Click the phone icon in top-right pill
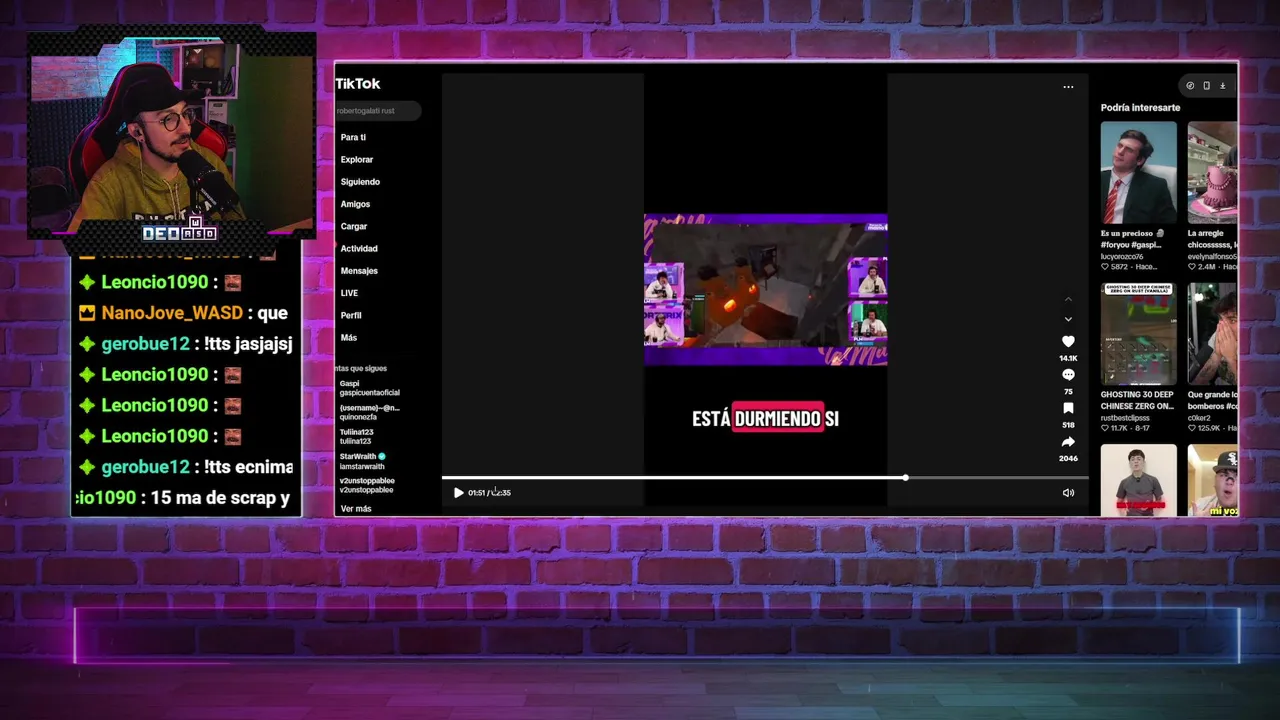1280x720 pixels. (1206, 86)
